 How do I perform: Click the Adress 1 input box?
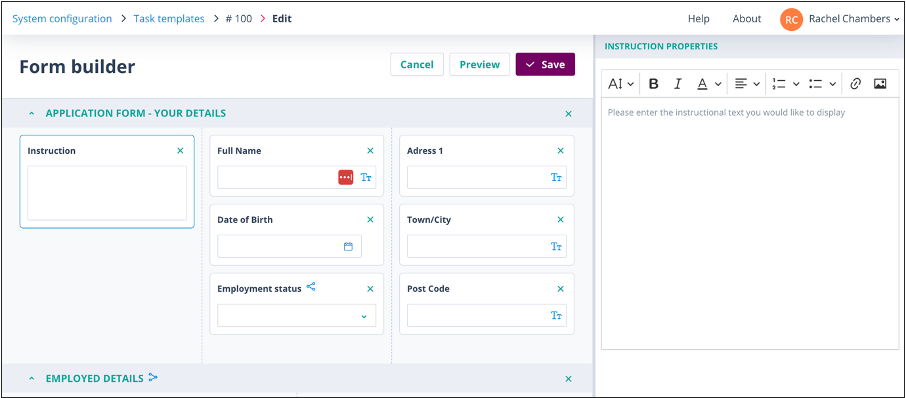(x=487, y=177)
